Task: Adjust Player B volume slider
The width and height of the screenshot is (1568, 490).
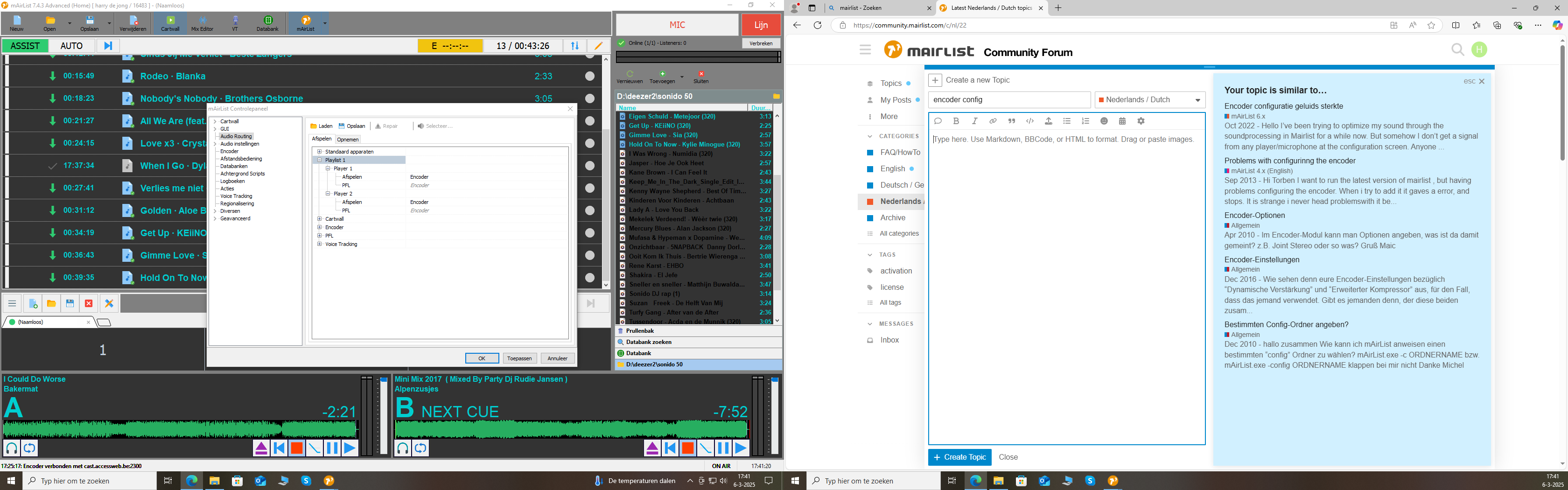Action: 774,416
